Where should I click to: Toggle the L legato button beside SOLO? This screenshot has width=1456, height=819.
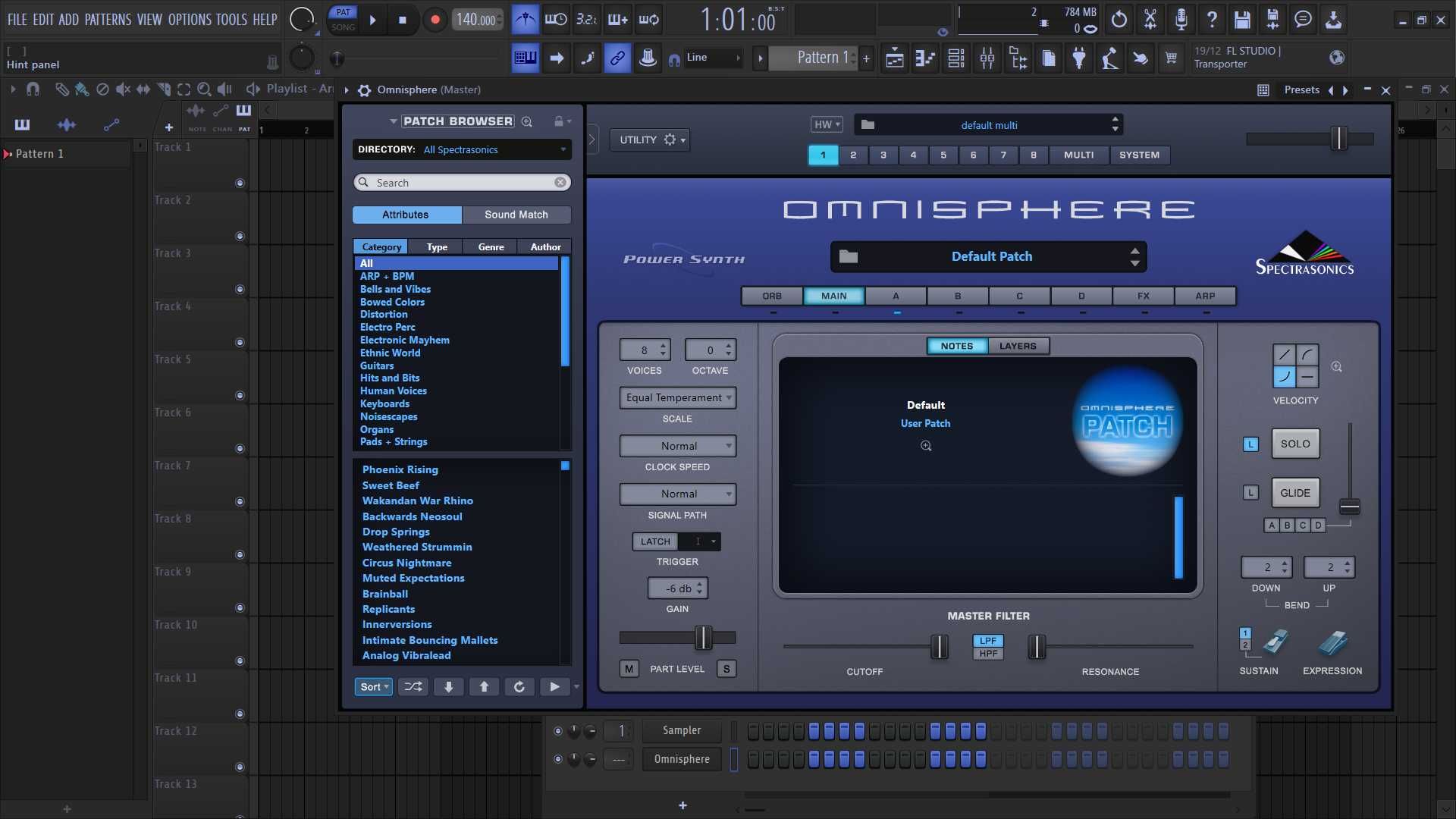1250,444
